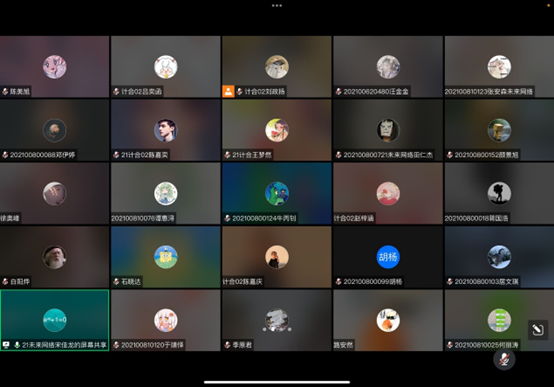The image size is (554, 387).
Task: Click the pink anime girl avatar
Action: [x=54, y=67]
